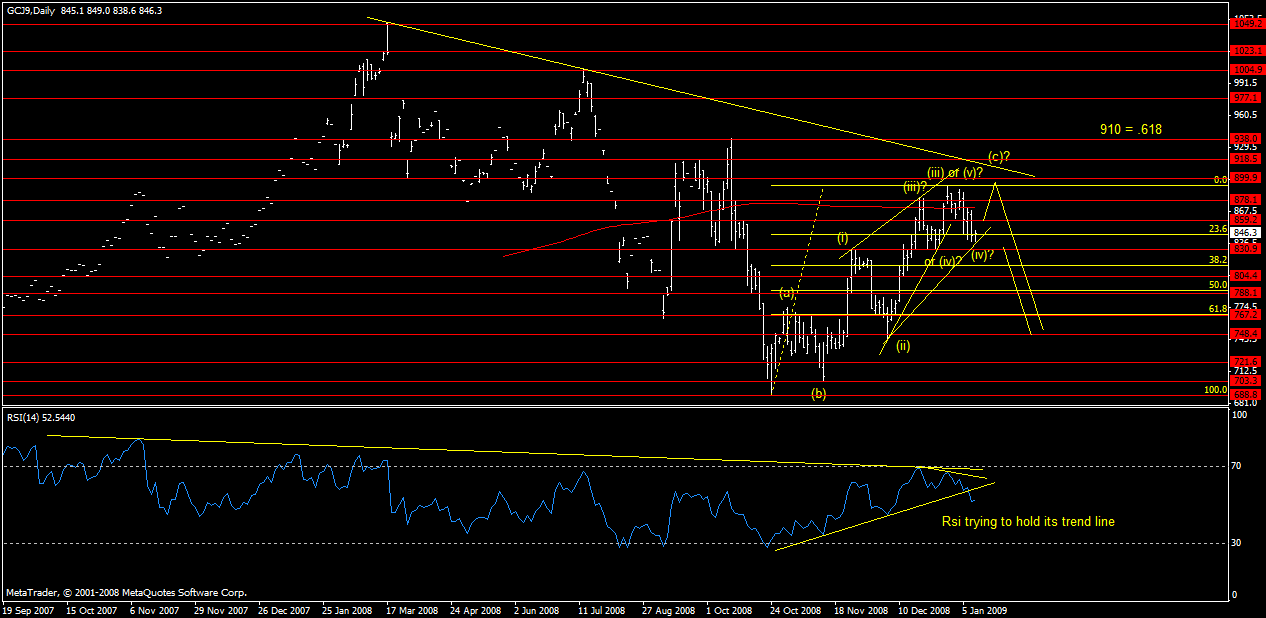Click the 'Rsi trying to hold its trend line' note
1266x618 pixels.
[x=1028, y=521]
